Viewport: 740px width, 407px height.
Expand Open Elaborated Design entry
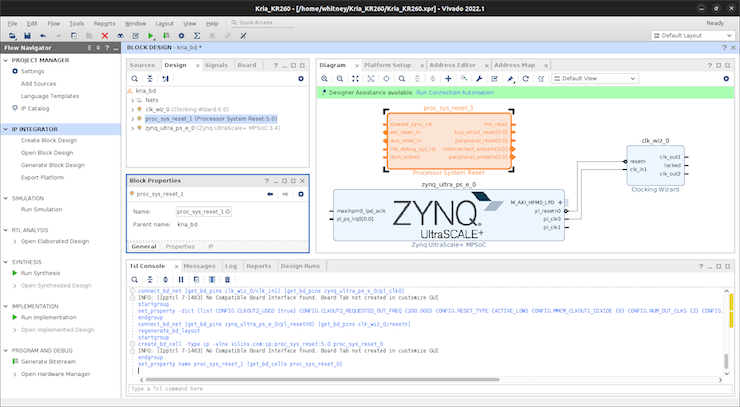15,242
